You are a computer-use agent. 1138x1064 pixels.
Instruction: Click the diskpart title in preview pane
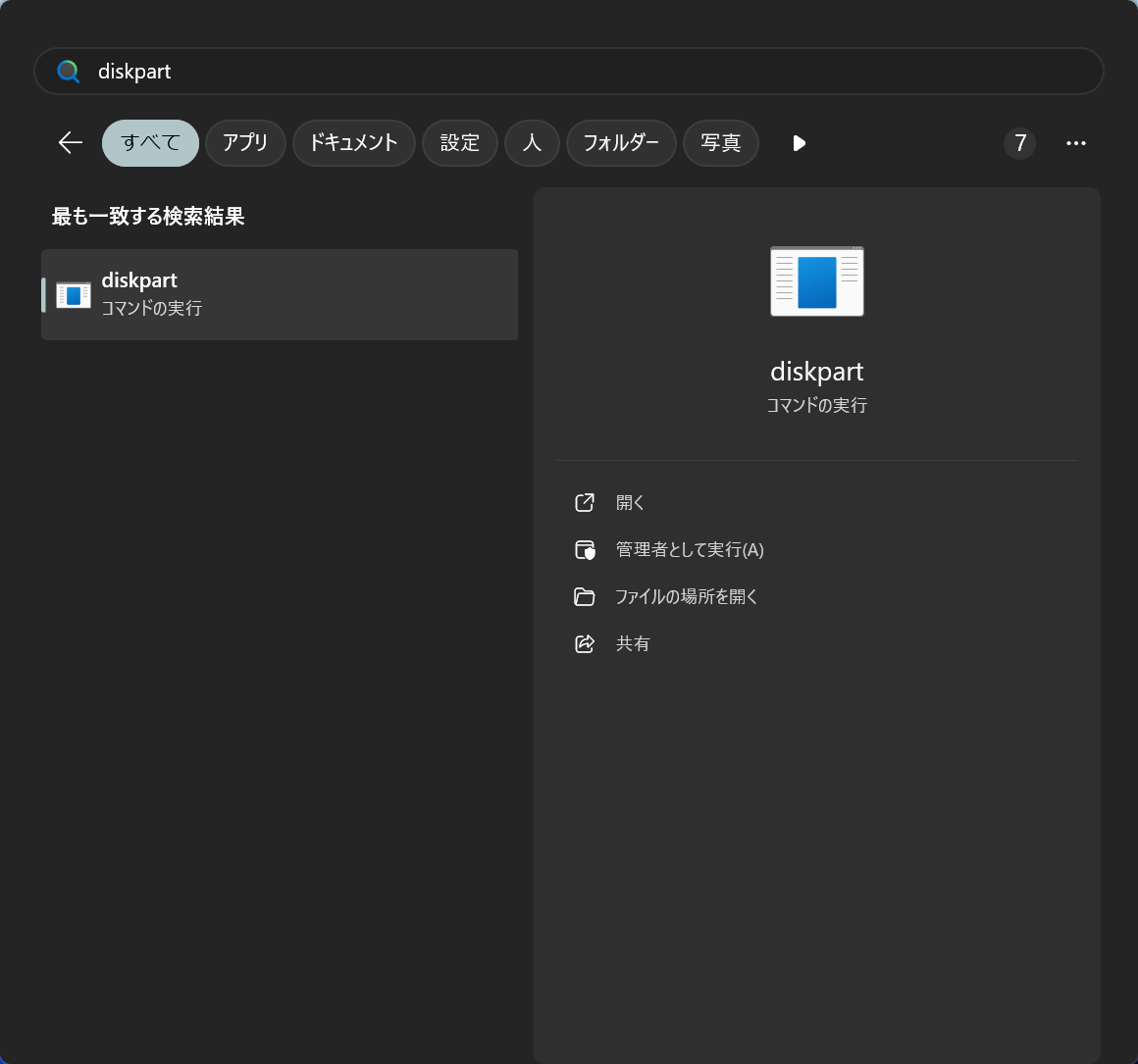816,372
